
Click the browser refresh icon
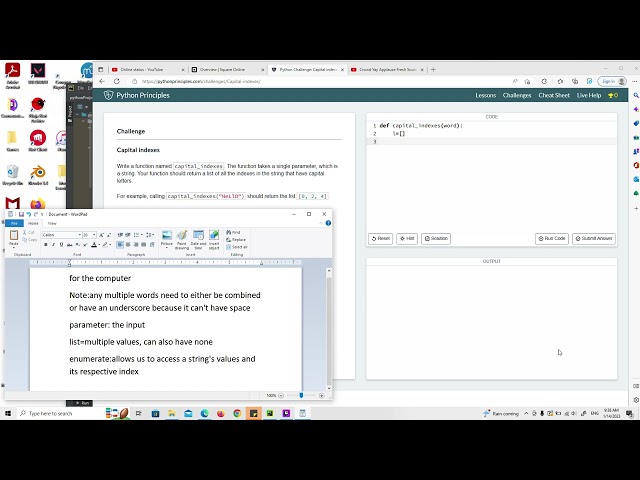117,81
